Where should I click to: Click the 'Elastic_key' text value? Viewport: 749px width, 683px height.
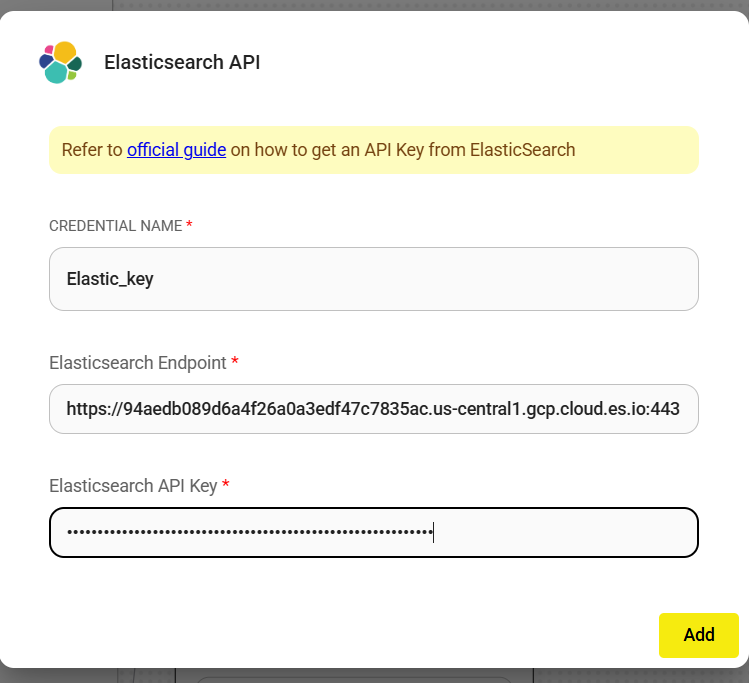110,279
